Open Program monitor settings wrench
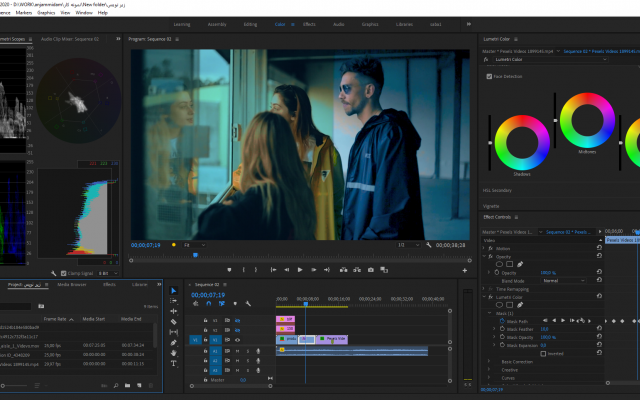 pyautogui.click(x=429, y=245)
